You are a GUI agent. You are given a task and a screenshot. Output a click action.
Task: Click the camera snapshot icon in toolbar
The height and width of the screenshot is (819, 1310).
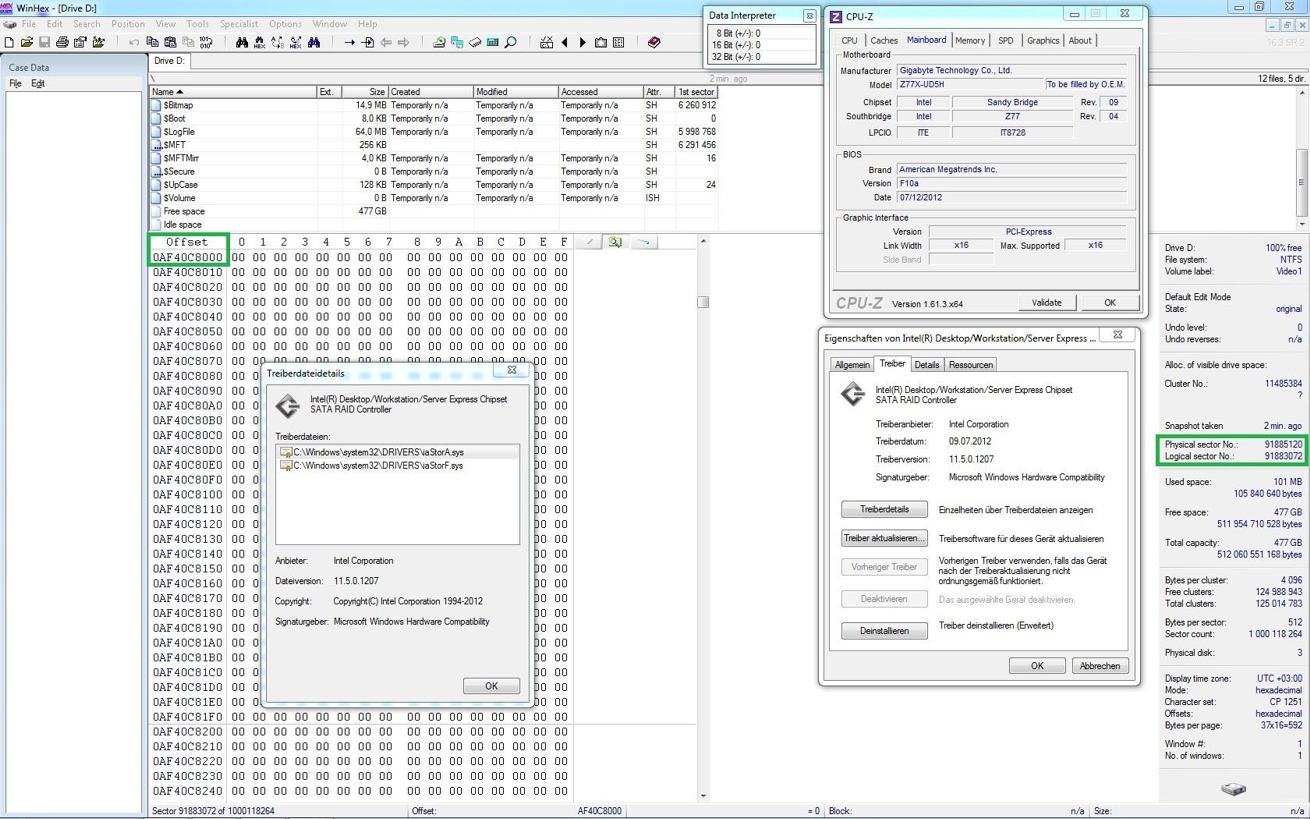tap(600, 42)
